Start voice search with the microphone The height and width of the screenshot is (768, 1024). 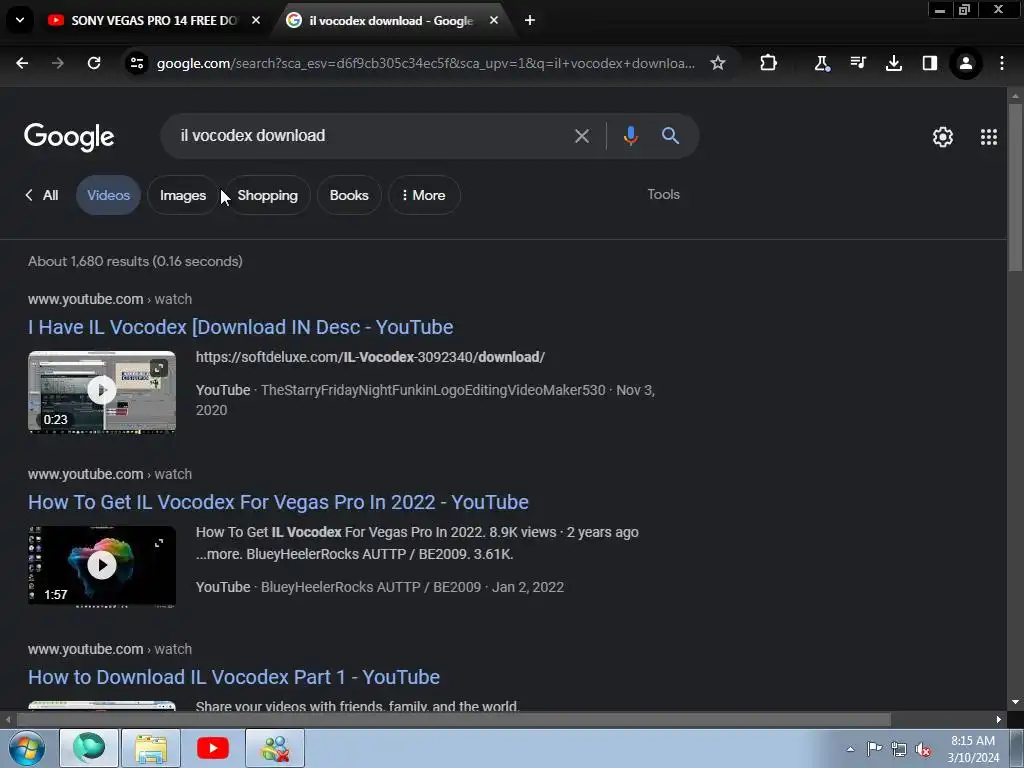tap(630, 136)
